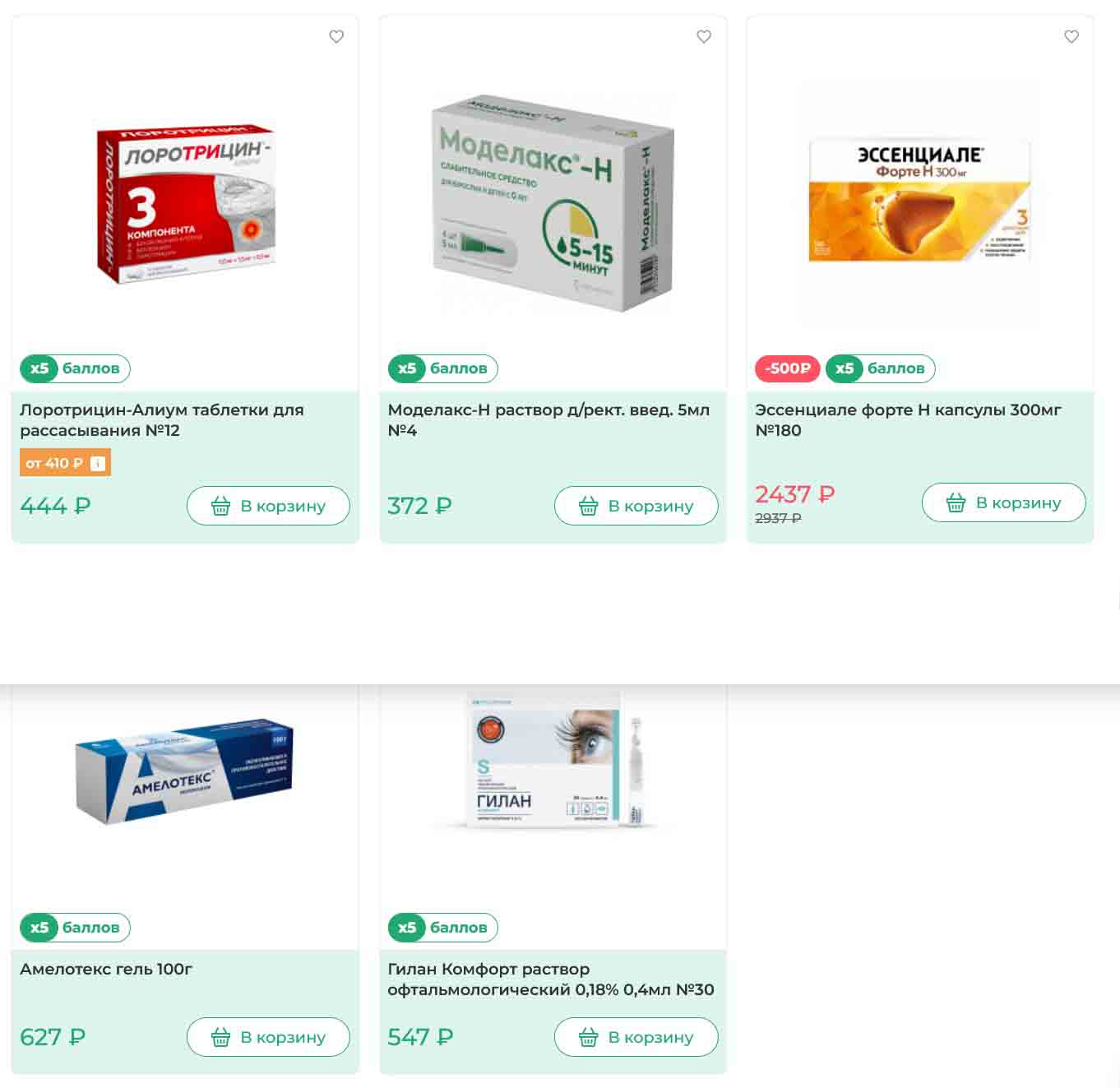Screen dimensions: 1120x1088
Task: Open Эссенциале Форте Н package image
Action: [x=919, y=201]
